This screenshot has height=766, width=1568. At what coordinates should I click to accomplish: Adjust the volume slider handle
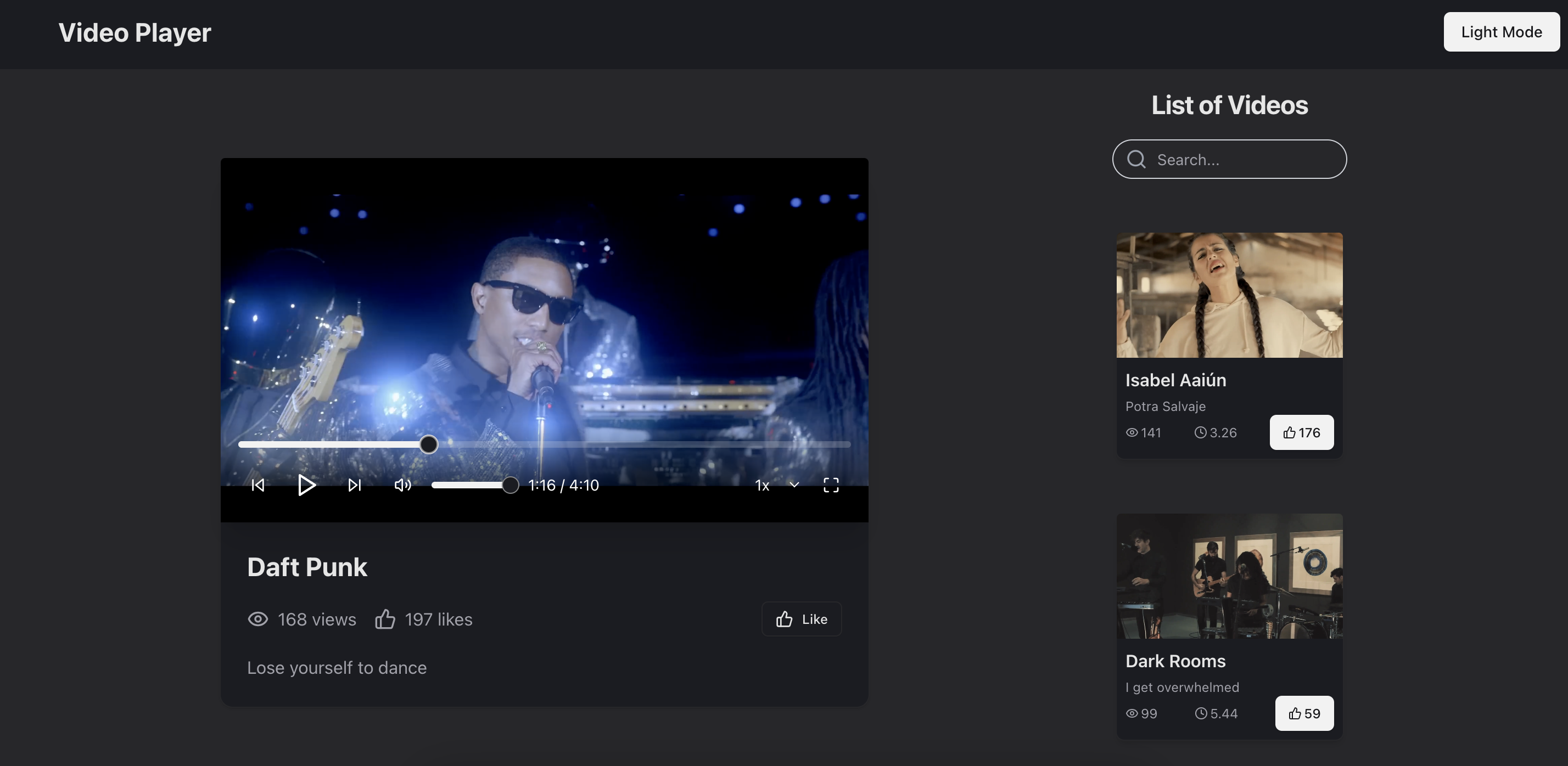[x=510, y=485]
